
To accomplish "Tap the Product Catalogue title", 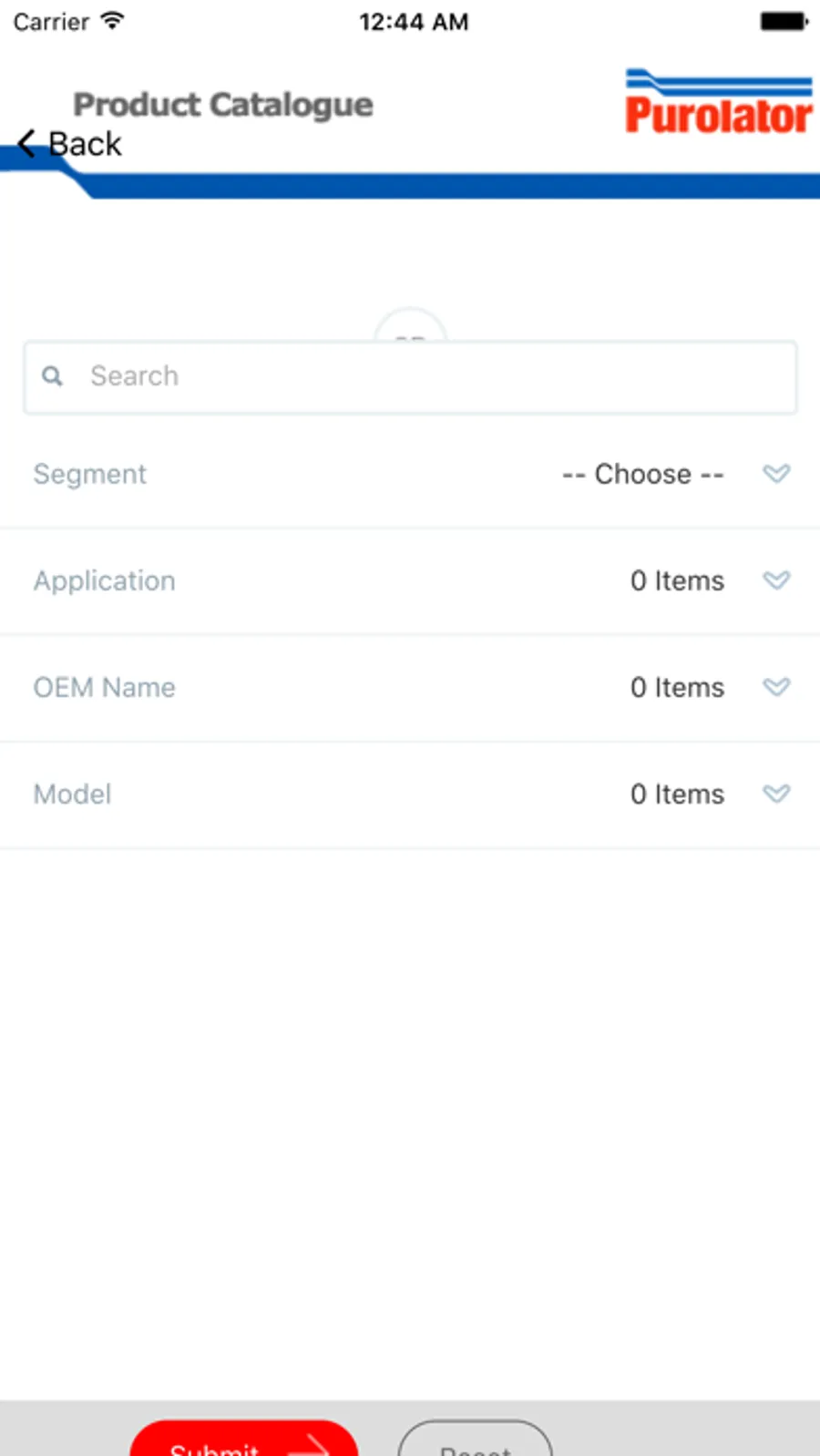I will pyautogui.click(x=223, y=105).
